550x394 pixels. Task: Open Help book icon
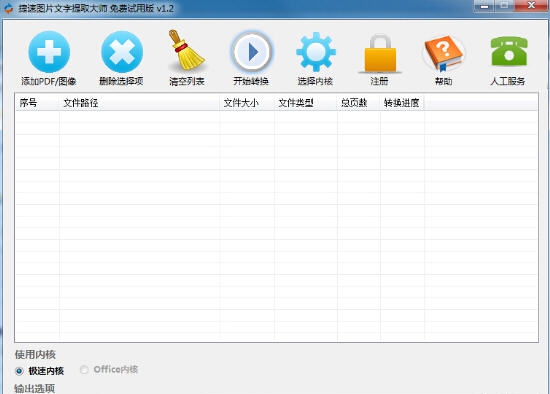pyautogui.click(x=444, y=53)
